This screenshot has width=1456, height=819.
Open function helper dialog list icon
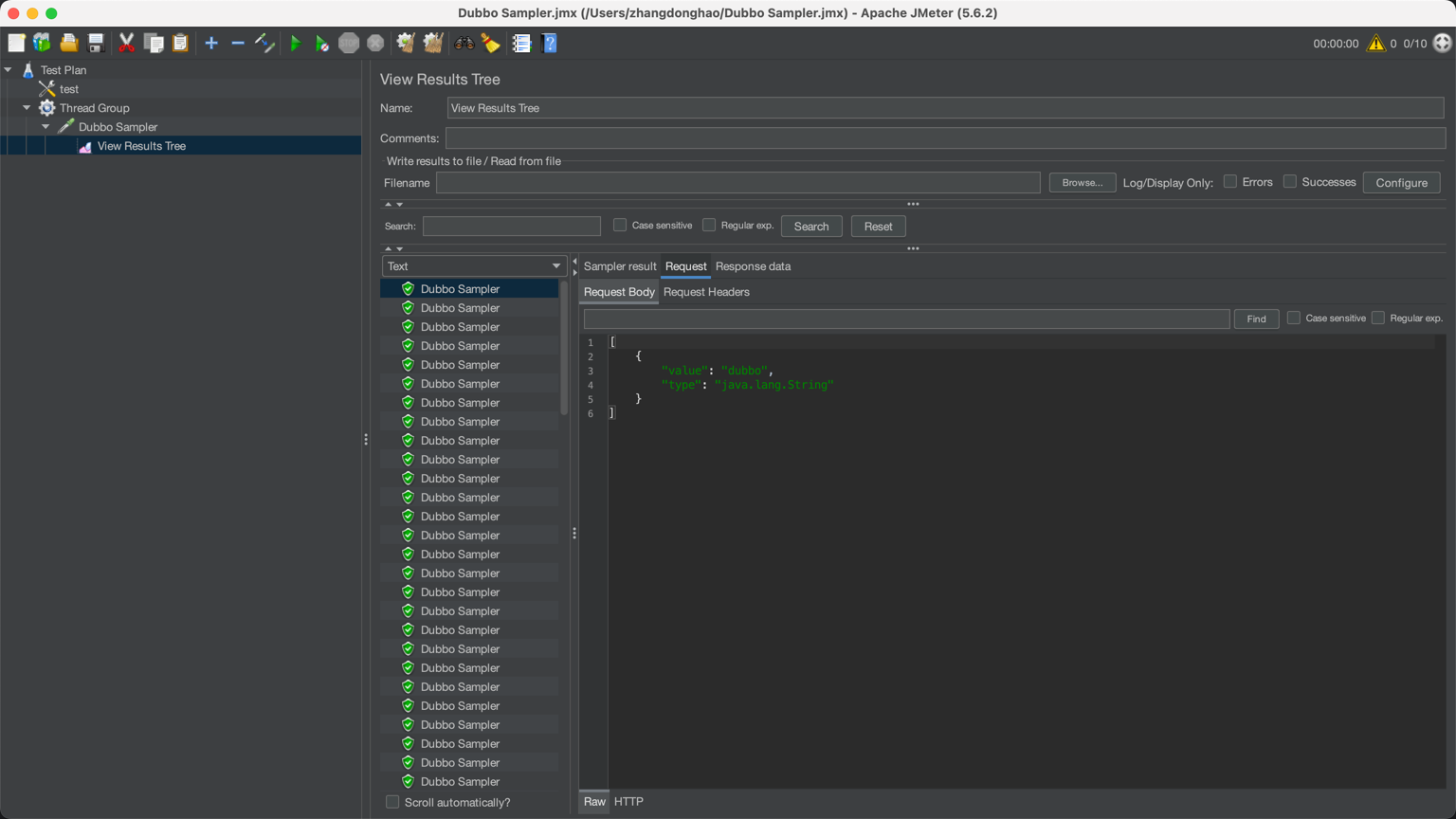coord(521,43)
